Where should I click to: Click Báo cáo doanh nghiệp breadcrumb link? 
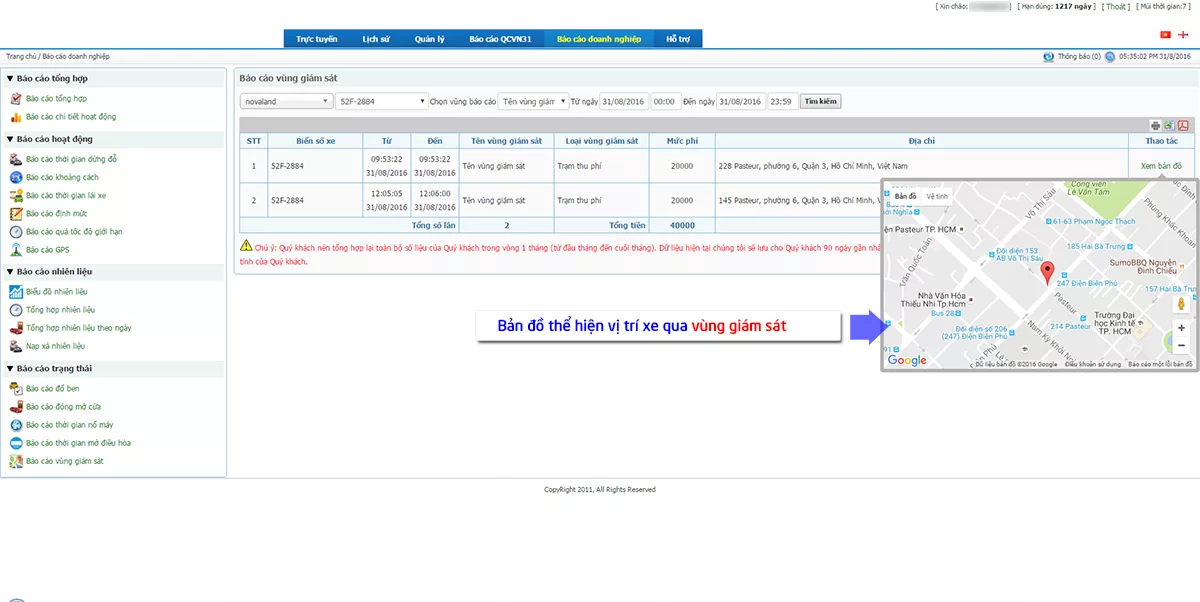point(76,57)
